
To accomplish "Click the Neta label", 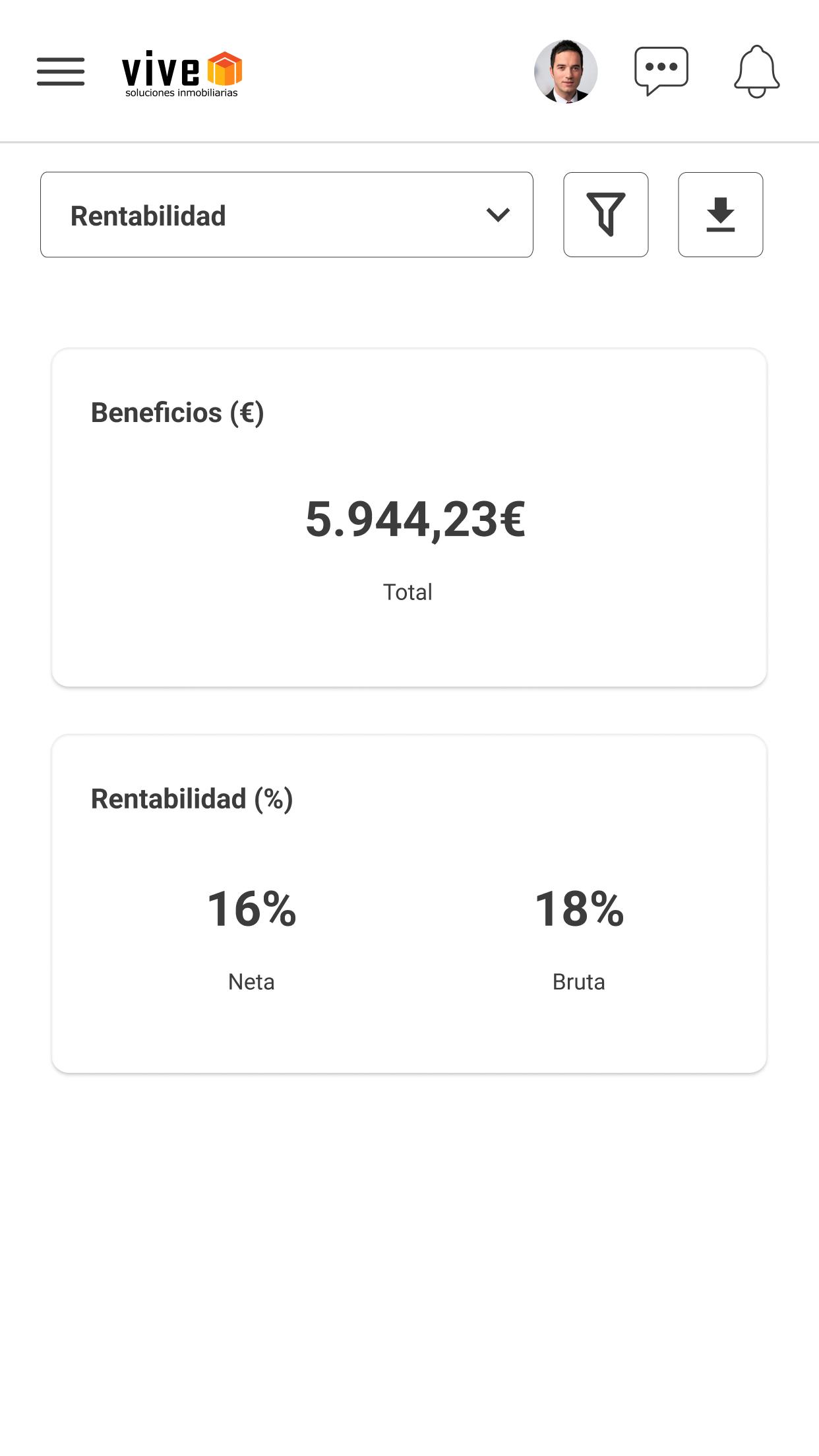I will [x=251, y=982].
